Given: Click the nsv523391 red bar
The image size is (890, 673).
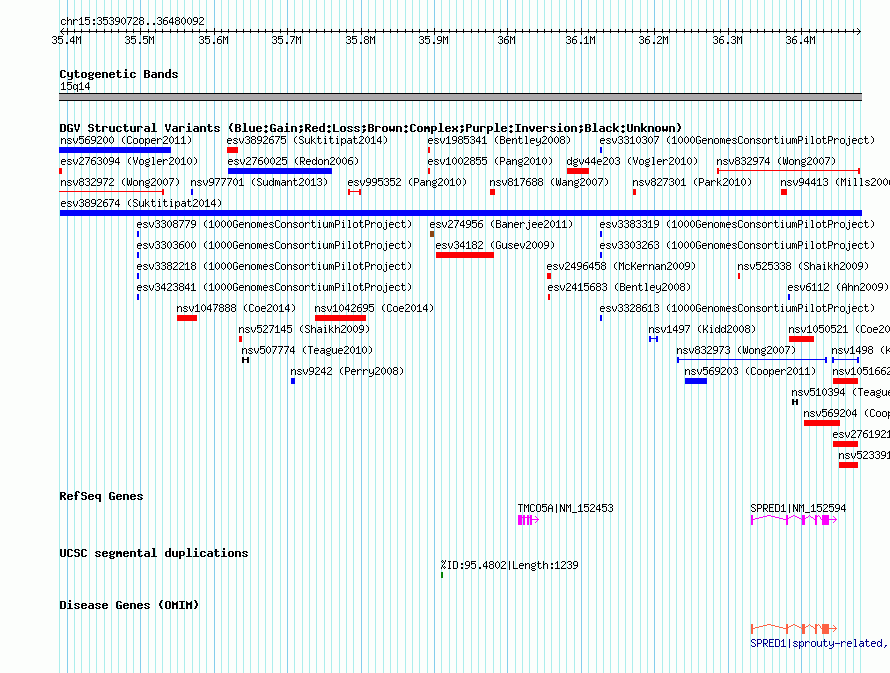Looking at the screenshot, I should pos(849,465).
